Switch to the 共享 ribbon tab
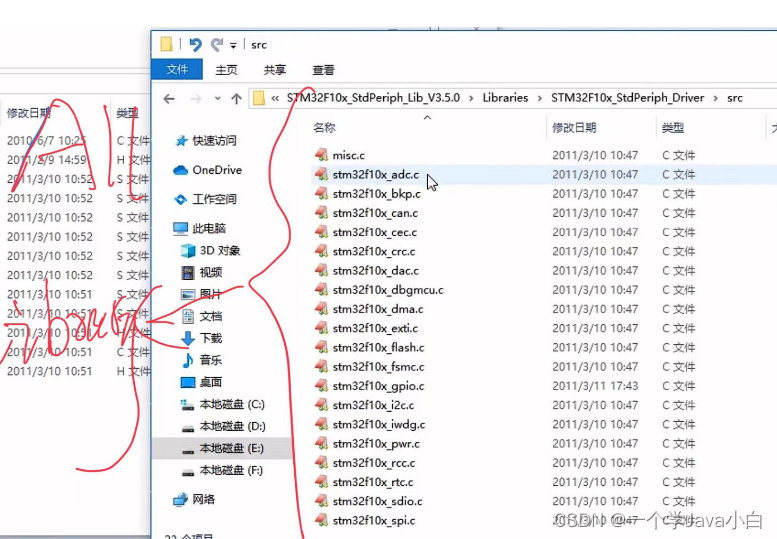 click(275, 70)
